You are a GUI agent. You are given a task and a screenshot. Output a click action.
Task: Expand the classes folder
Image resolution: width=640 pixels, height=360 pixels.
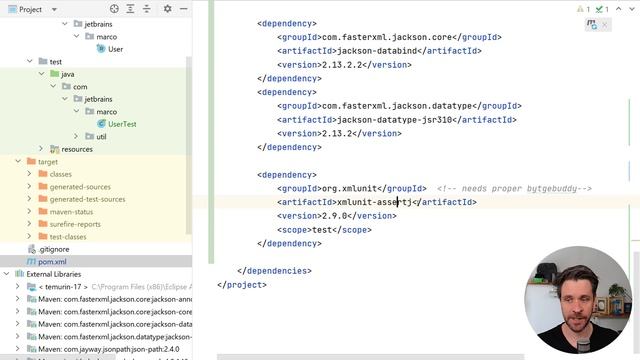click(29, 174)
